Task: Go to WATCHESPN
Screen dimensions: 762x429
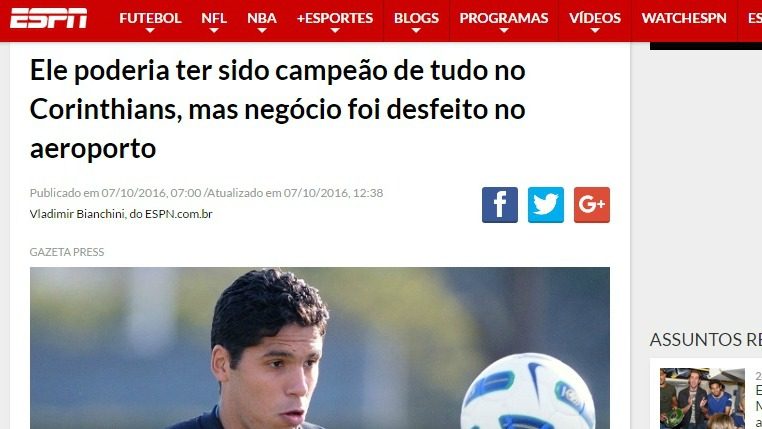Action: pyautogui.click(x=684, y=18)
